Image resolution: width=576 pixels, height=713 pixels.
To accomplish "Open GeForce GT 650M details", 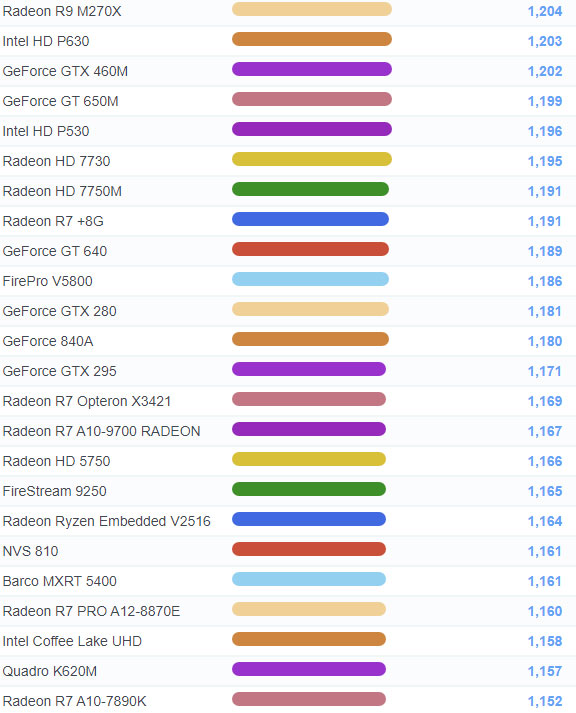I will tap(60, 101).
